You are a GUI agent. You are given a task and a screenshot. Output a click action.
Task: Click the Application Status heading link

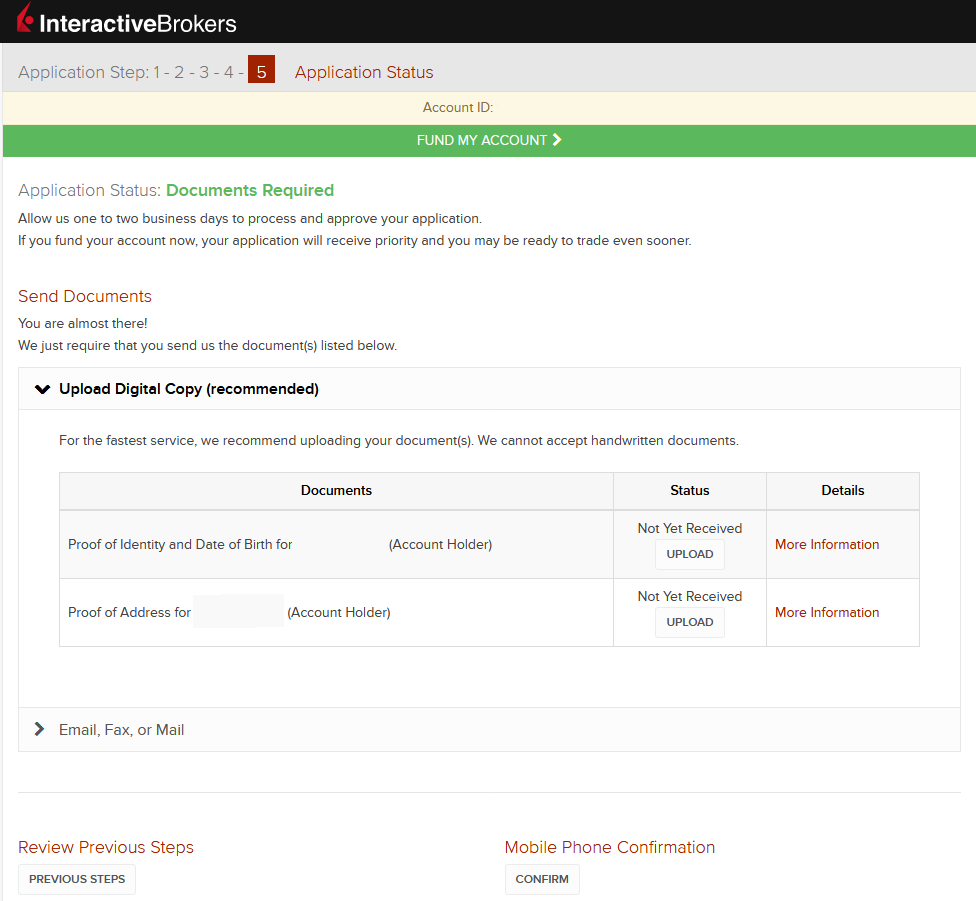pyautogui.click(x=364, y=72)
